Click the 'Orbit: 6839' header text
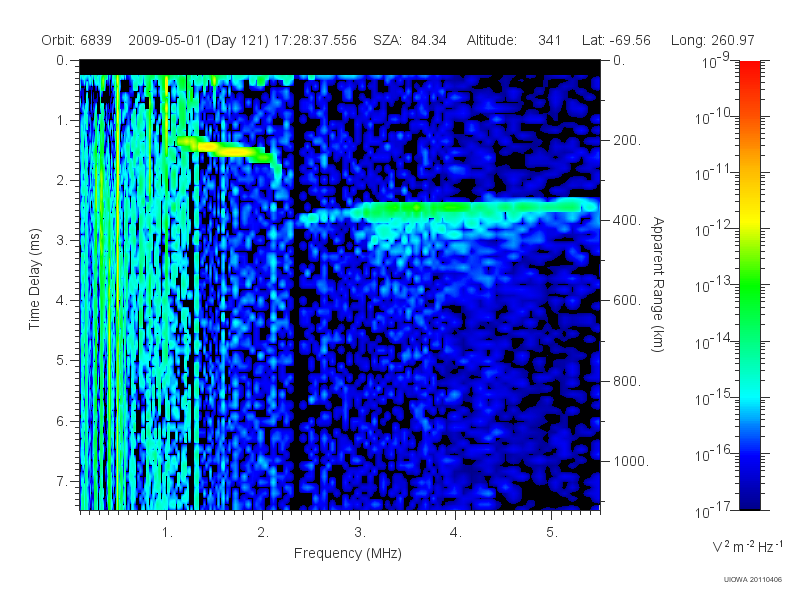800x600 pixels. 77,40
